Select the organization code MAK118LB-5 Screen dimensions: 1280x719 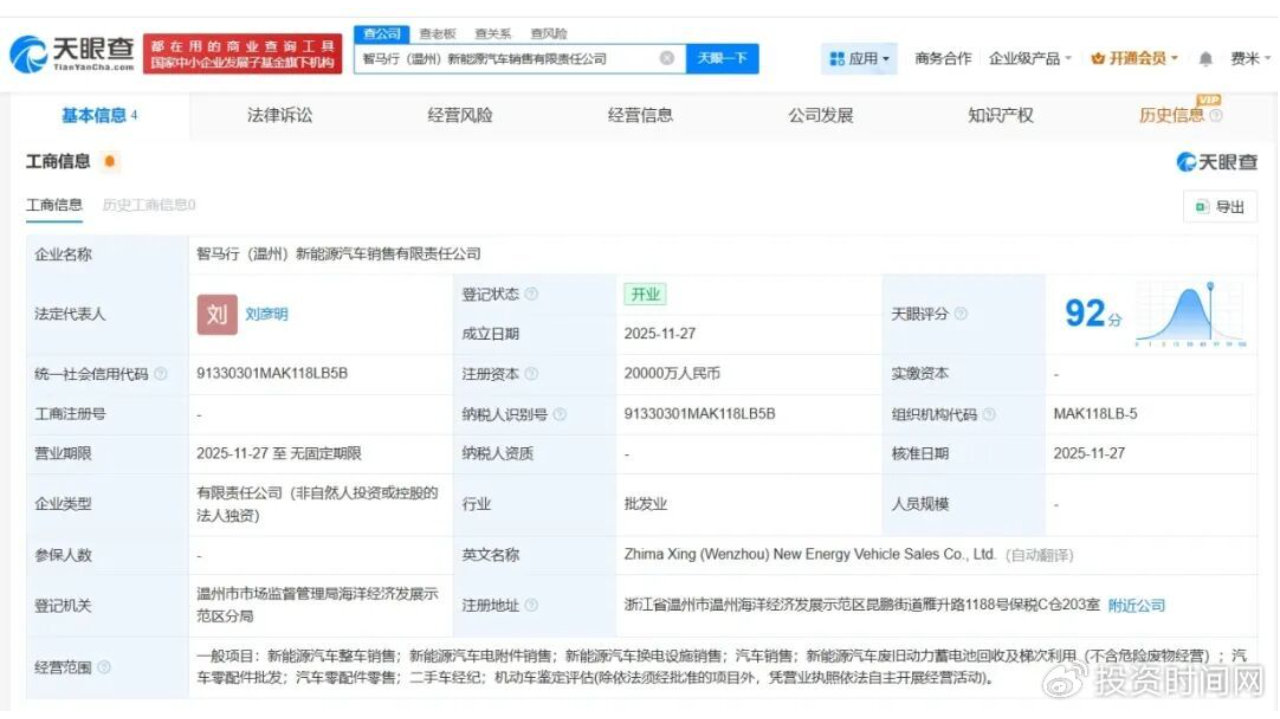pyautogui.click(x=1095, y=413)
